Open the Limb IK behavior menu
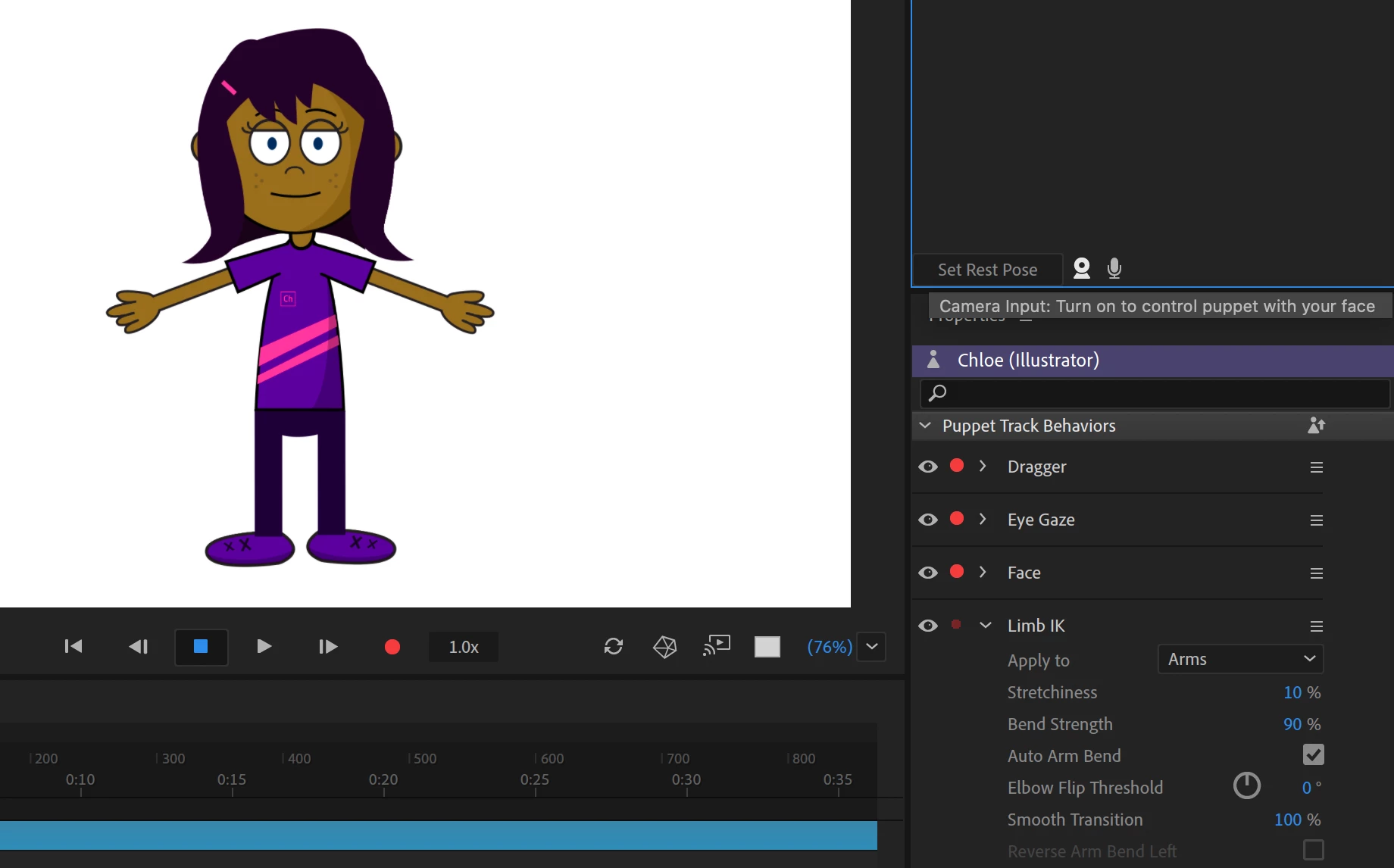The image size is (1394, 868). pyautogui.click(x=1317, y=626)
